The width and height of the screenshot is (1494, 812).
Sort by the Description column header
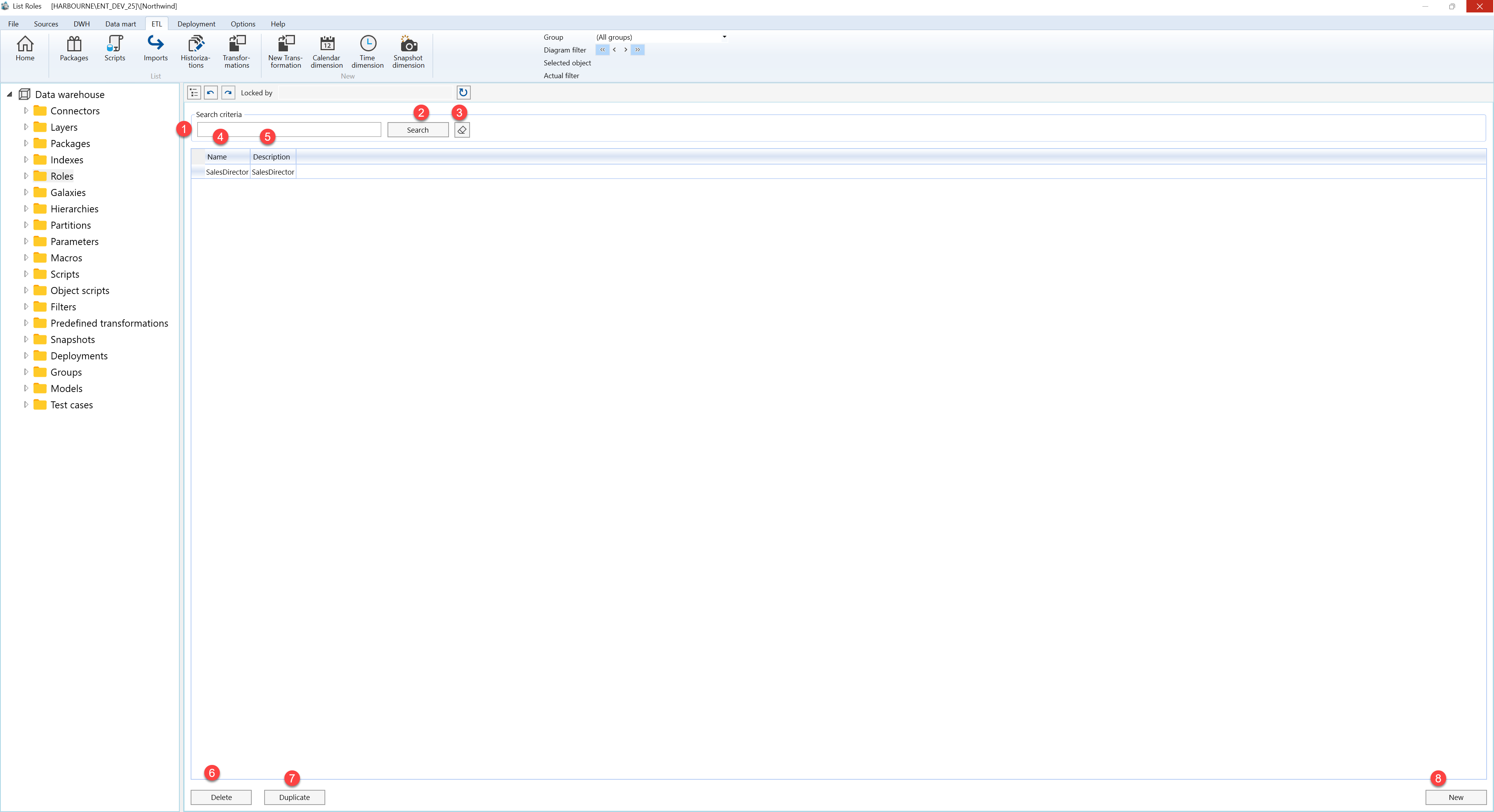point(273,157)
